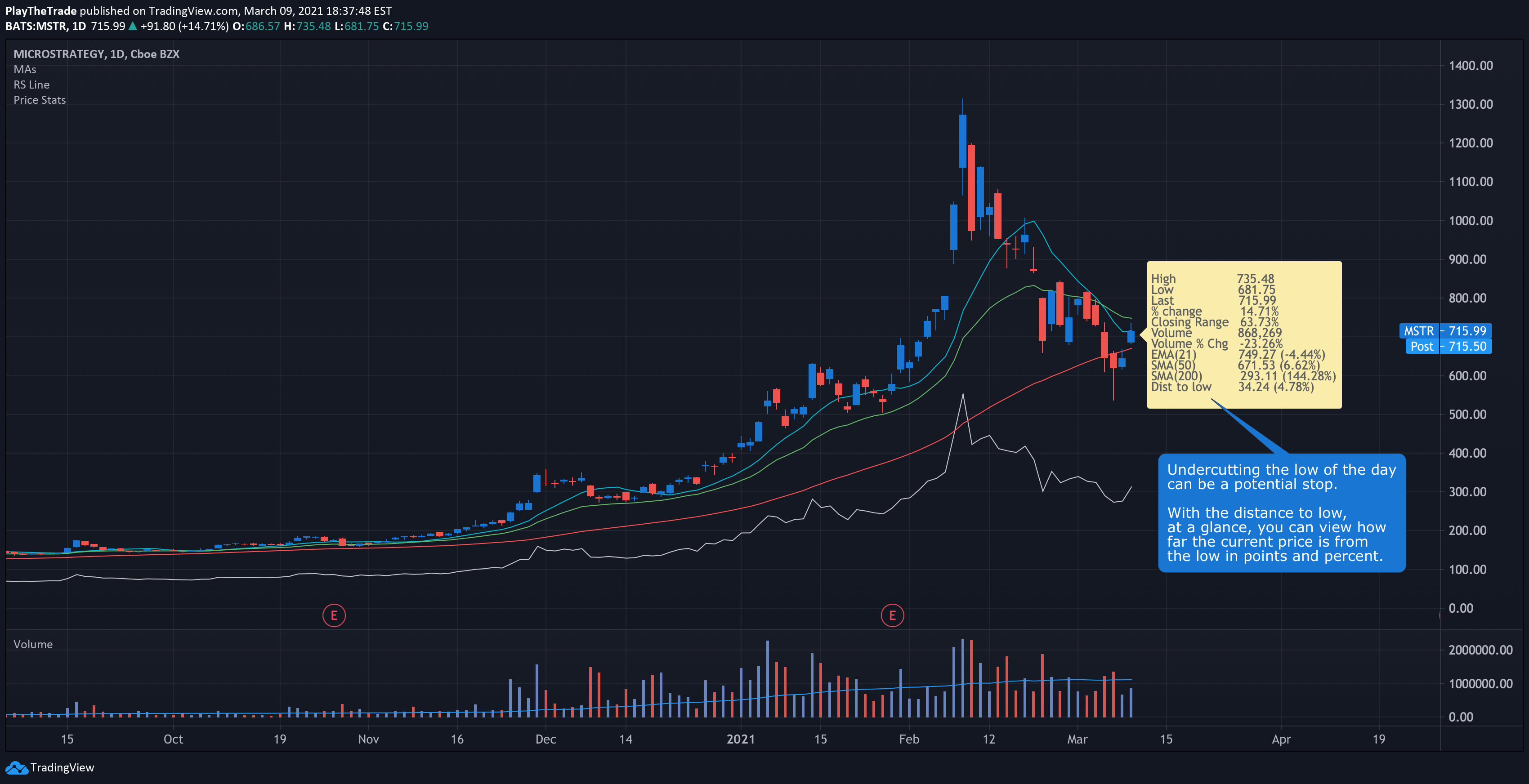1529x784 pixels.
Task: Click the PlayTheTrade author name
Action: (x=41, y=11)
